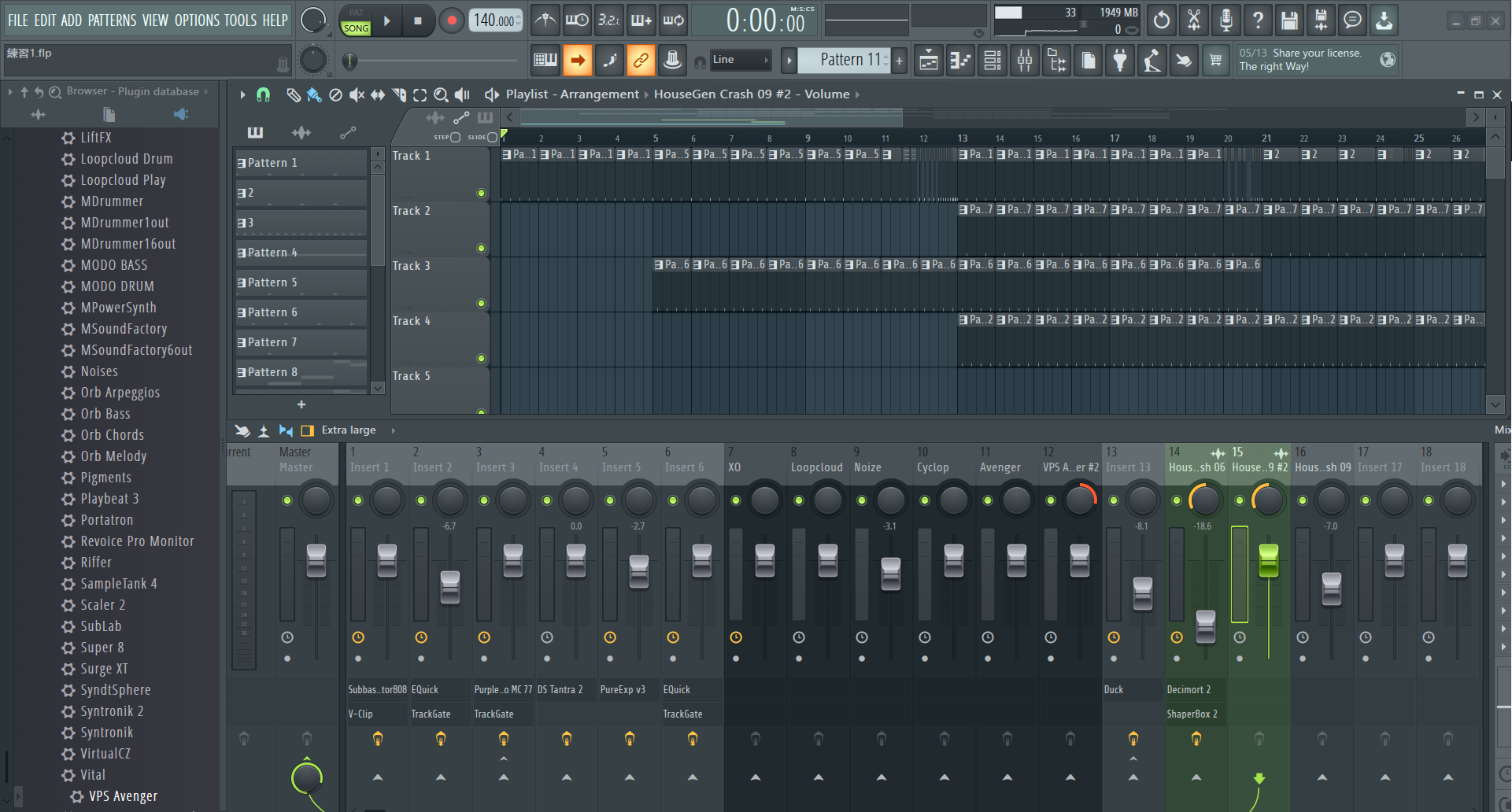Expand Browser Plugin database breadcrumb arrow
Image resolution: width=1512 pixels, height=812 pixels.
(x=206, y=91)
